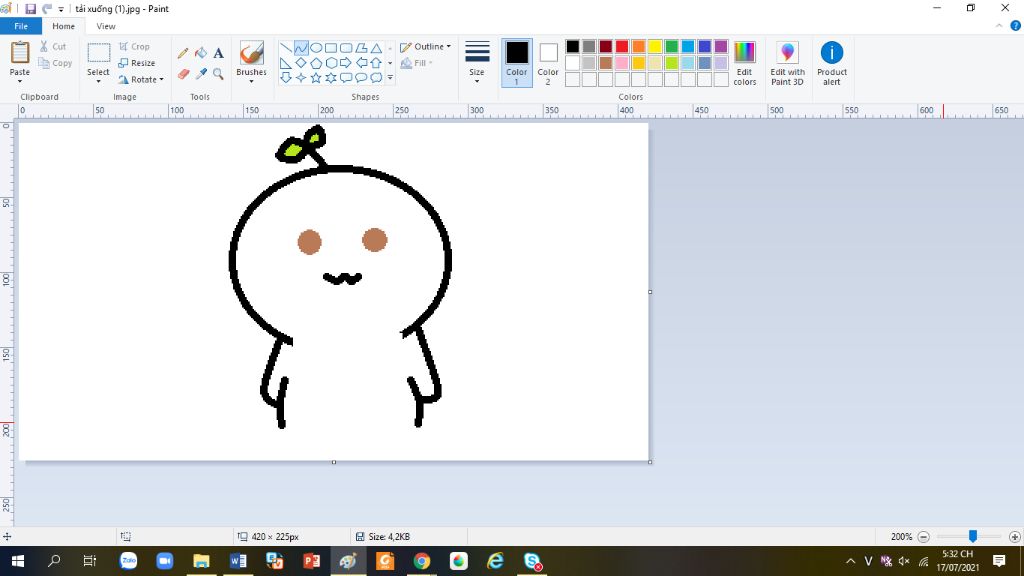The width and height of the screenshot is (1024, 576).
Task: Click the Brushes button
Action: [x=251, y=58]
